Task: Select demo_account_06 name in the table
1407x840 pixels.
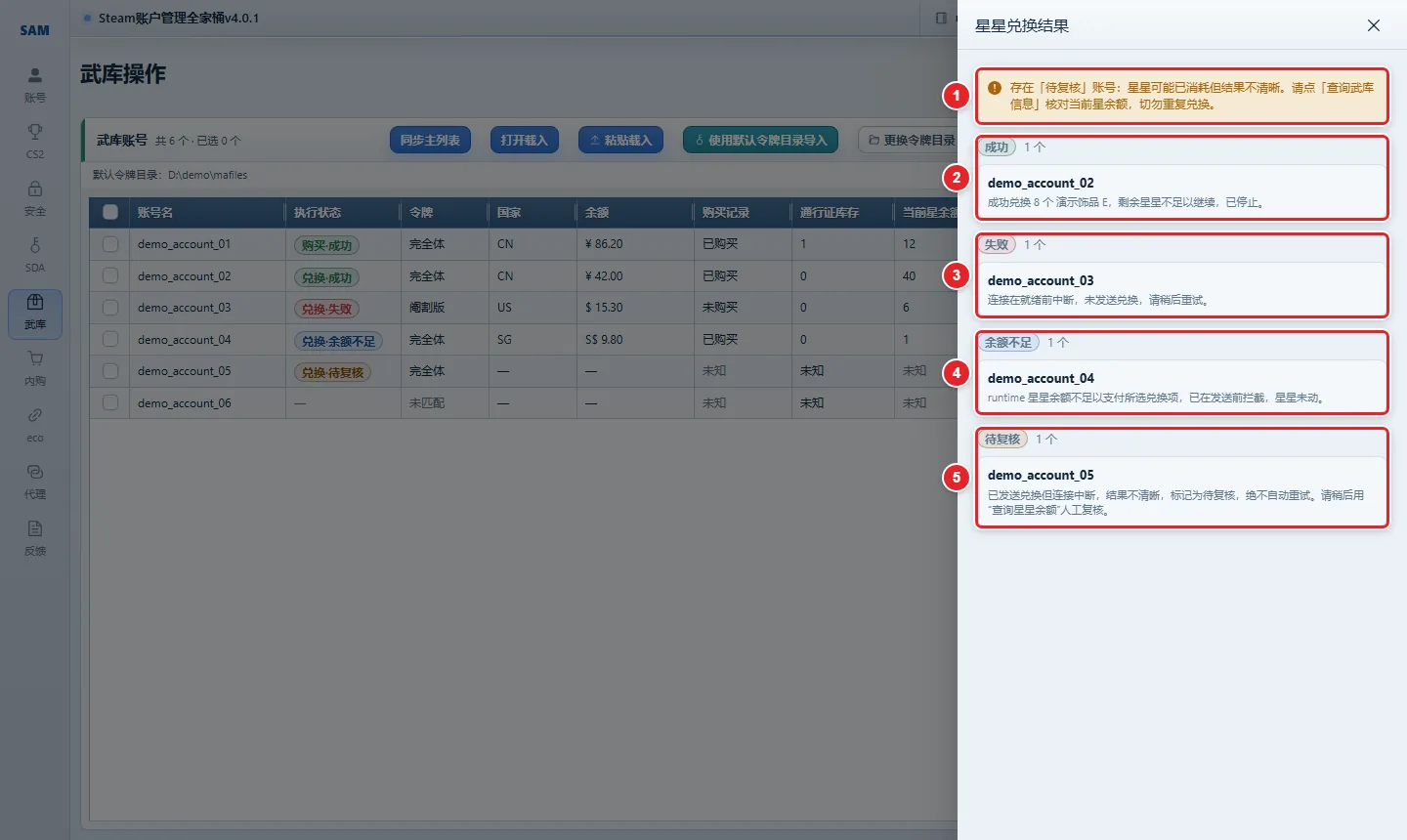Action: click(185, 403)
